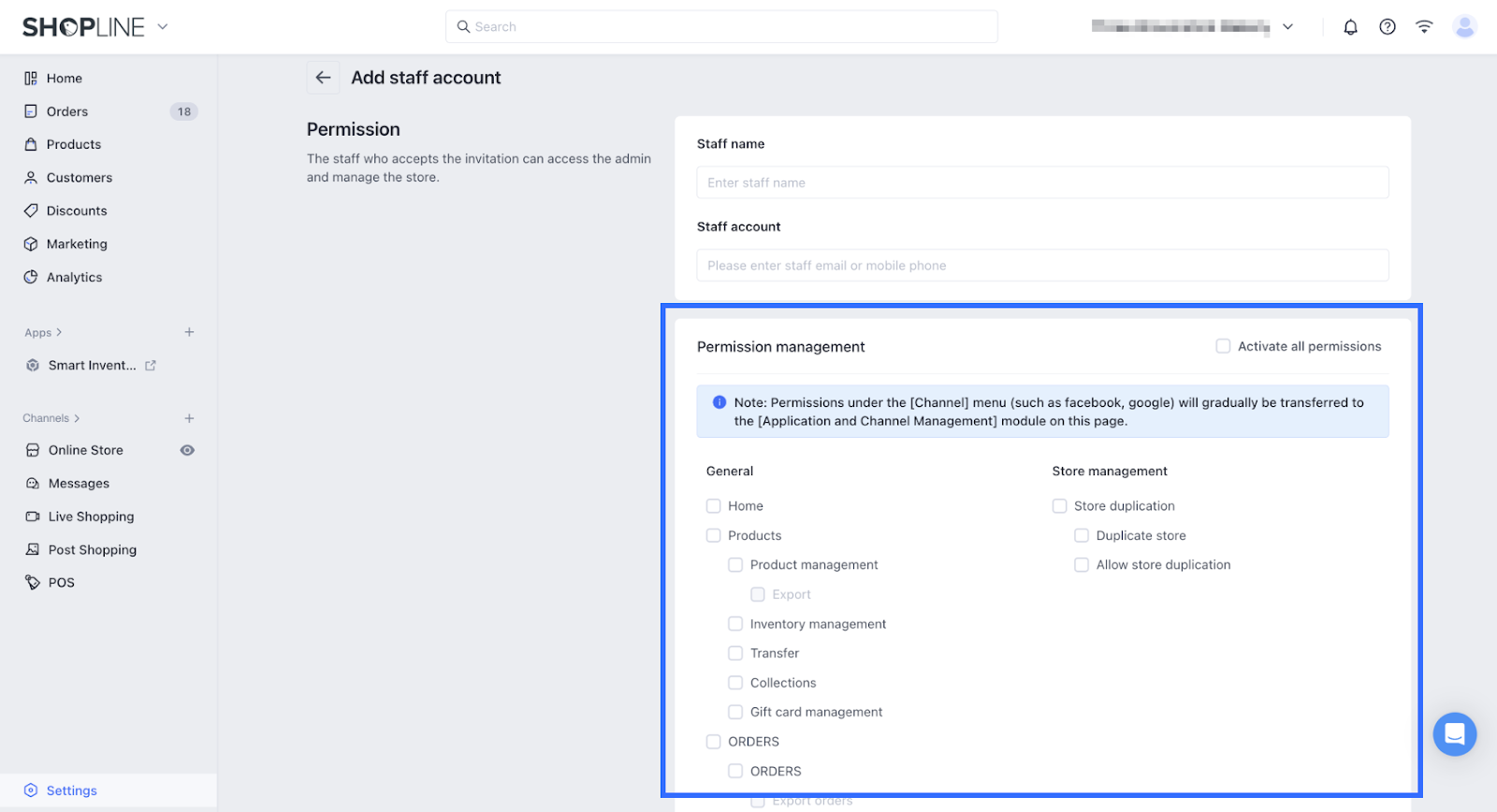Screen dimensions: 1497x812
Task: Add a new app with plus icon
Action: click(x=189, y=332)
